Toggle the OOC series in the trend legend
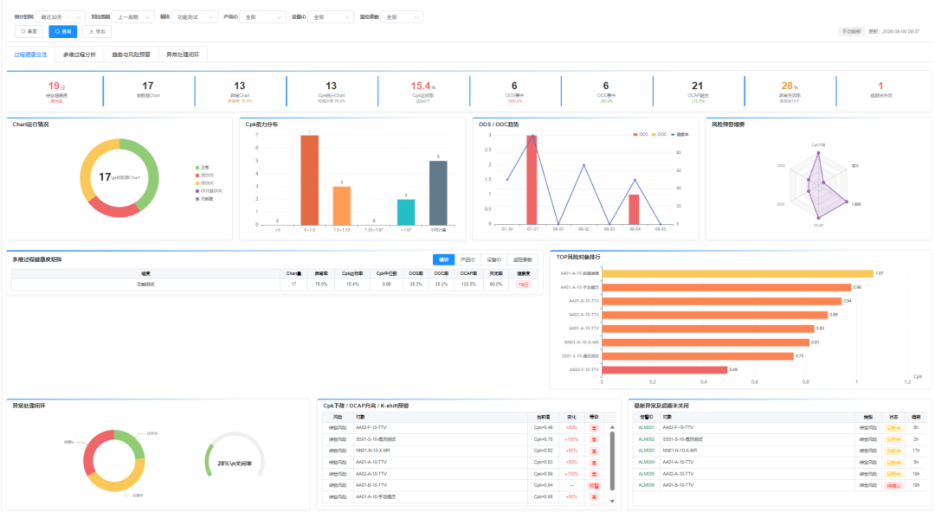Viewport: 935px width, 512px height. click(659, 134)
